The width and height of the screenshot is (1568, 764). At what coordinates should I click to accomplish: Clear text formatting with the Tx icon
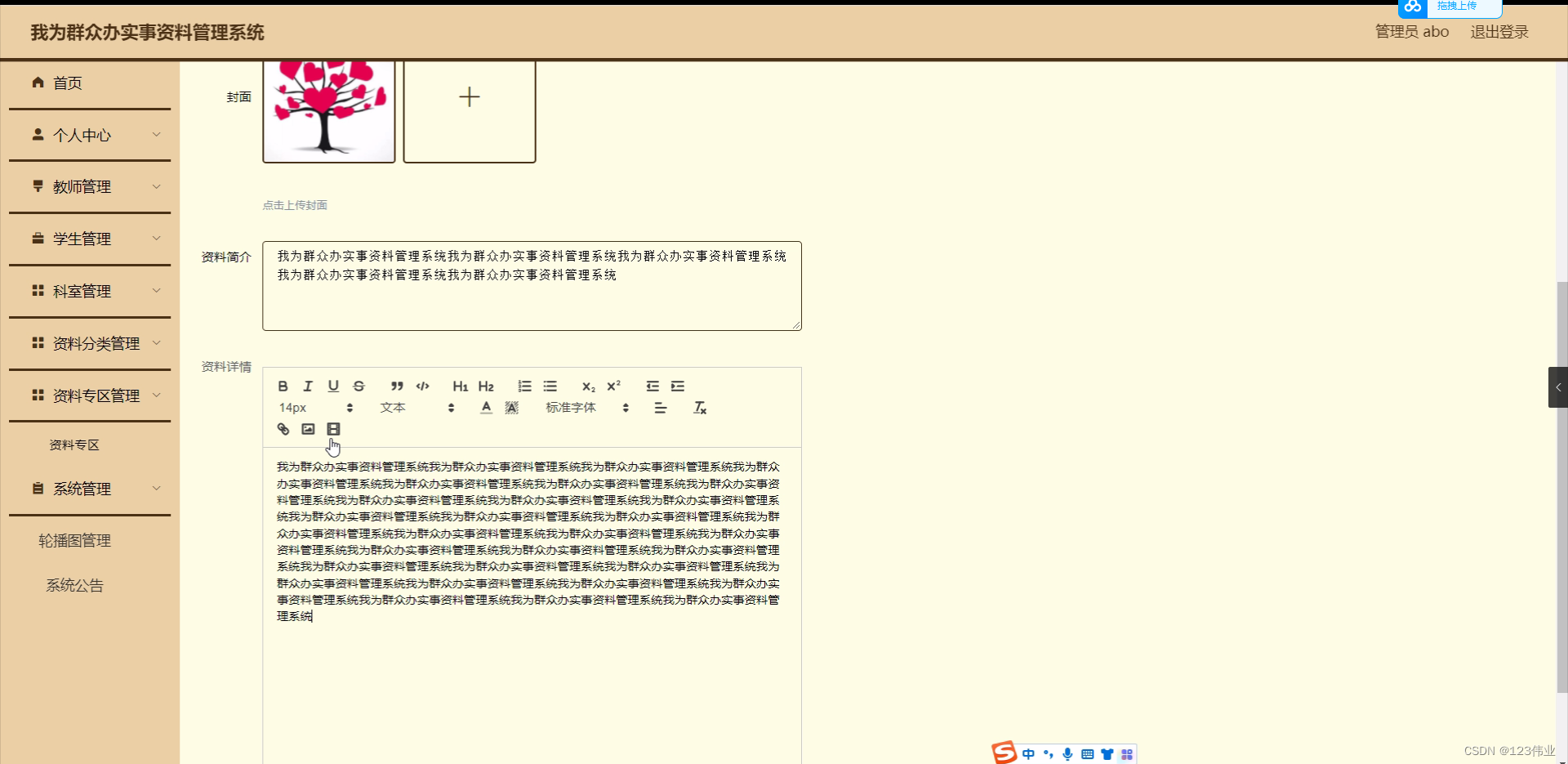coord(699,407)
